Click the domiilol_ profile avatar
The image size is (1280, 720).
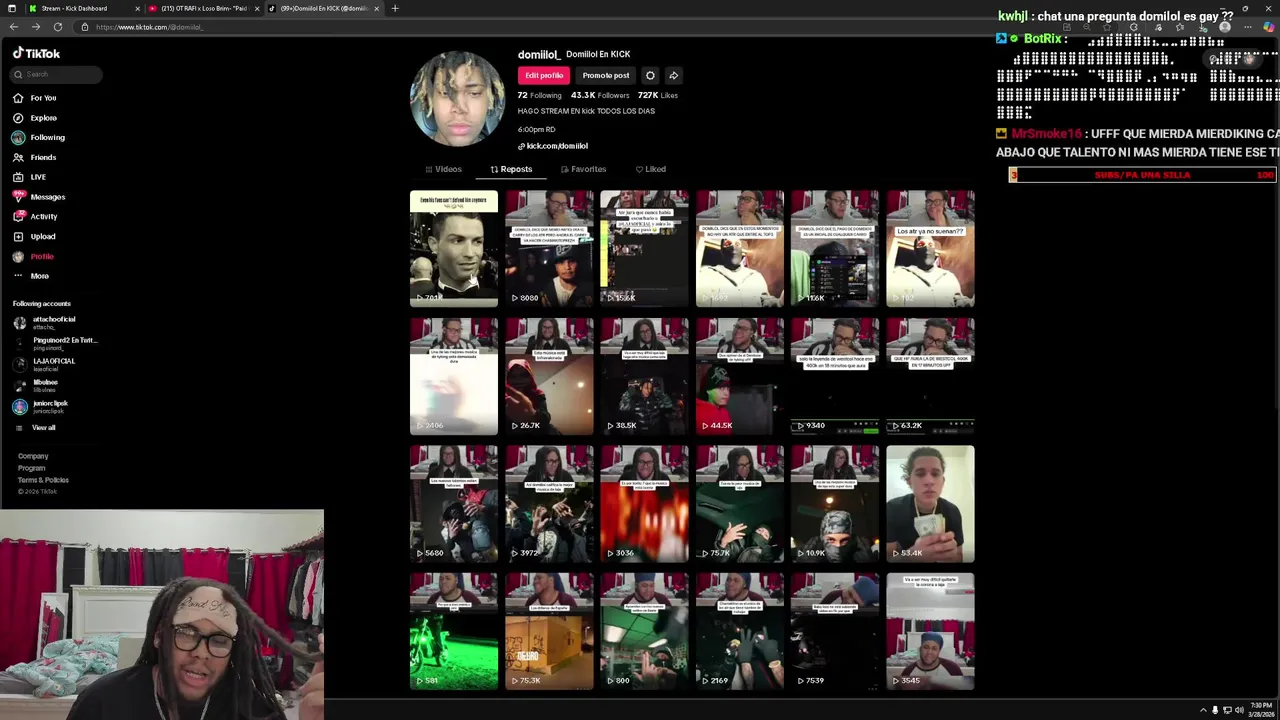457,99
